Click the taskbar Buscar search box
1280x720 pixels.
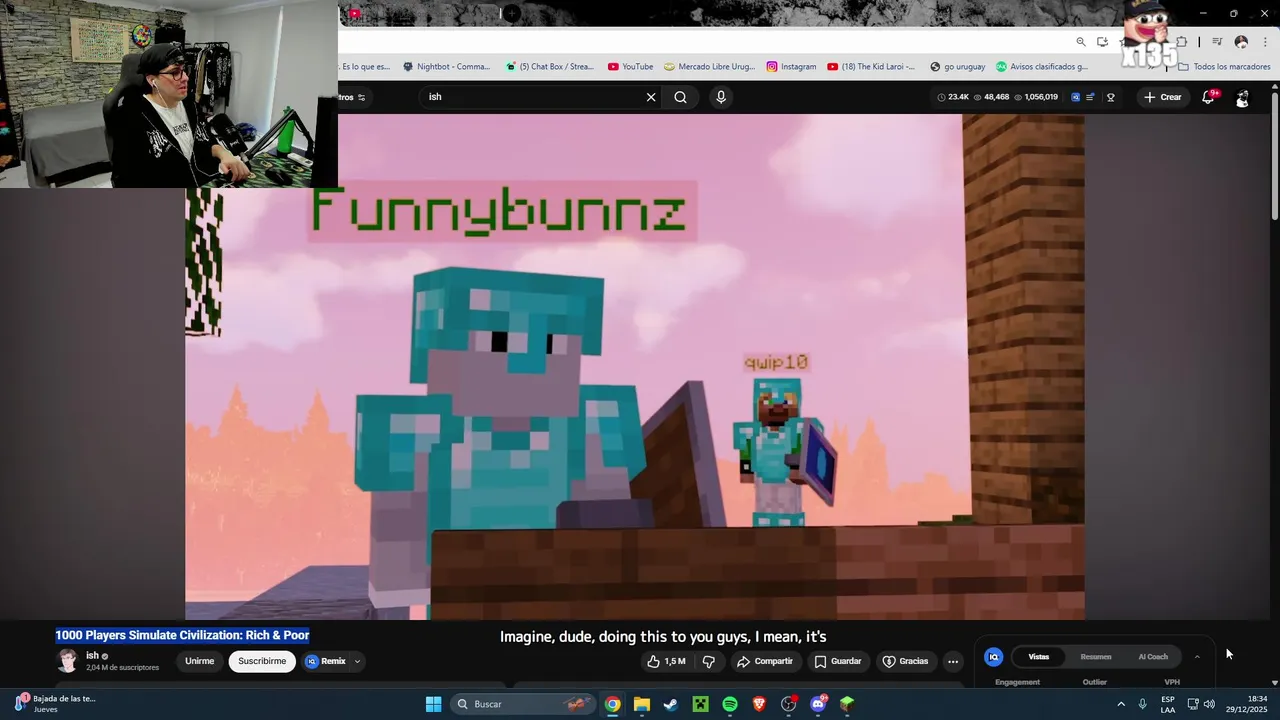pyautogui.click(x=521, y=704)
